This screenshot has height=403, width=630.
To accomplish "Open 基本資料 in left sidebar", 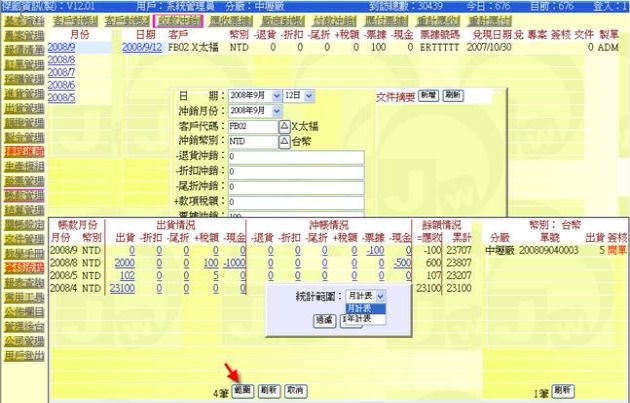I will [x=21, y=21].
